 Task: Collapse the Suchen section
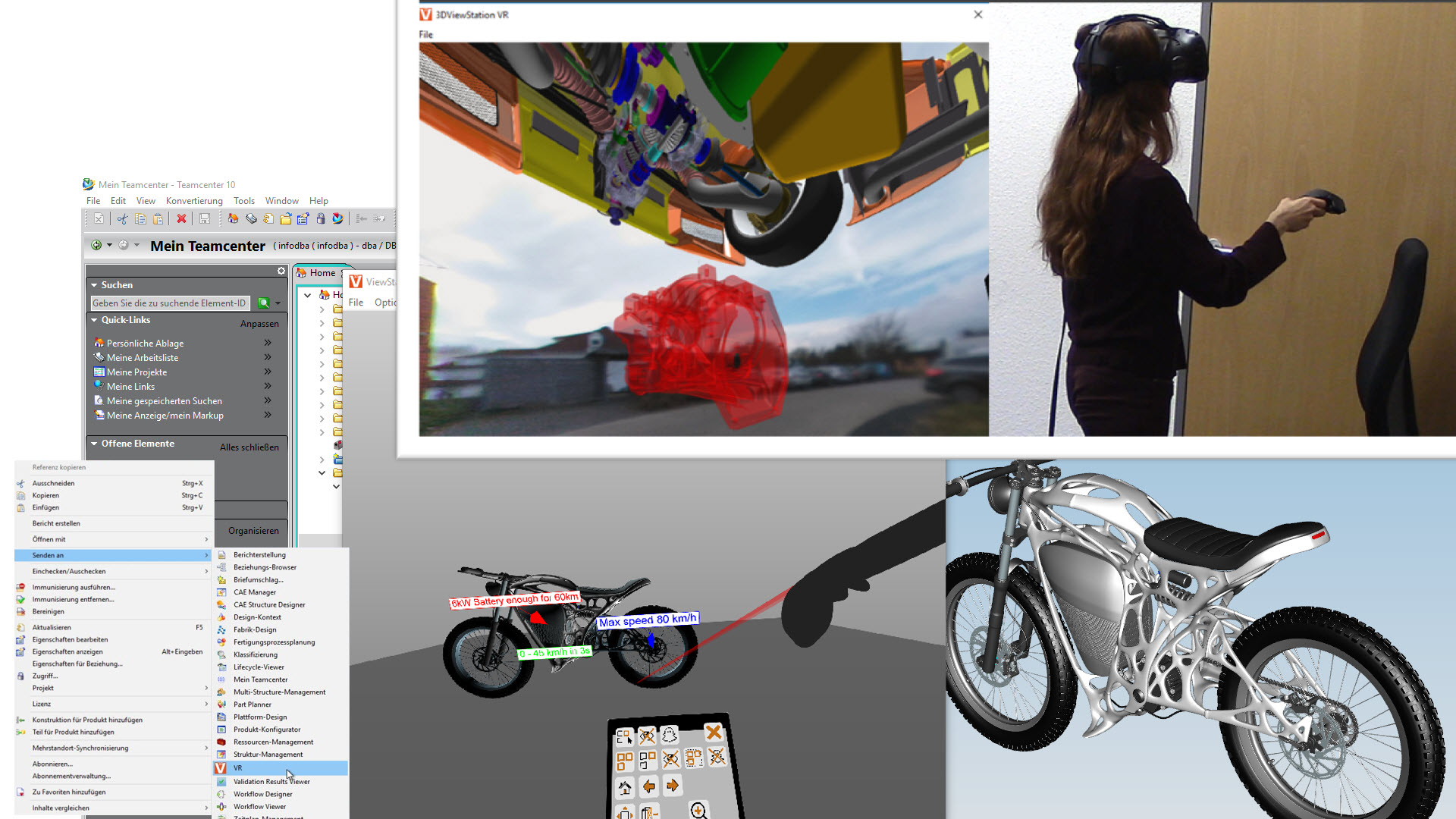pos(94,285)
